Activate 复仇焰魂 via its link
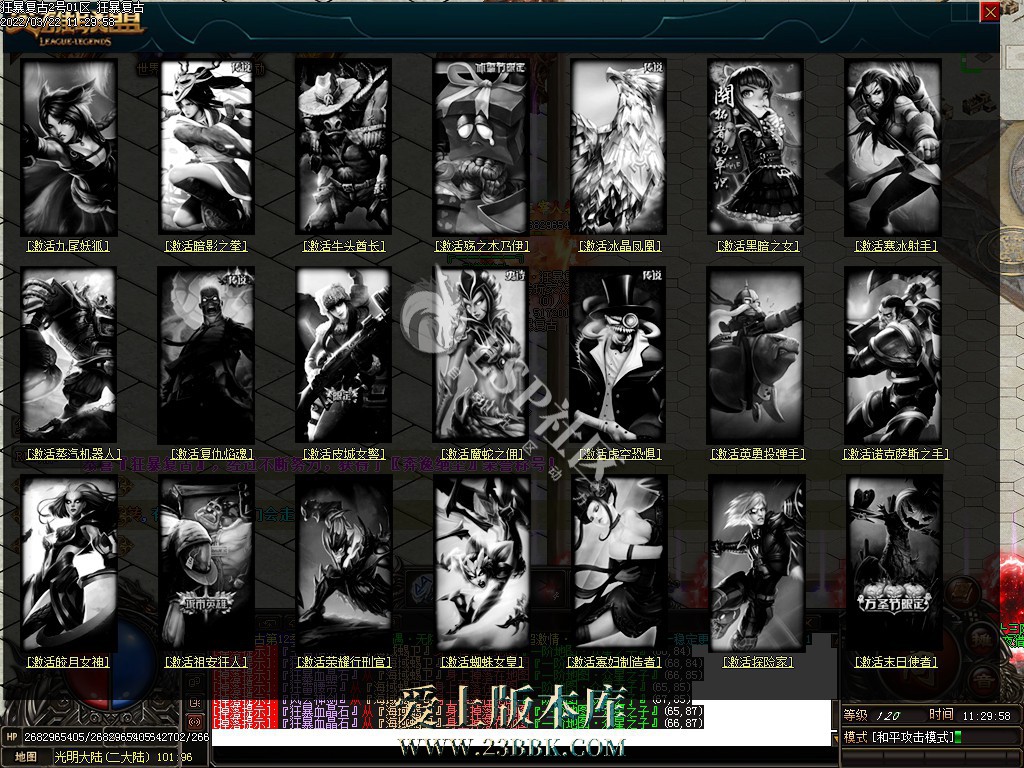Viewport: 1024px width, 768px height. pyautogui.click(x=212, y=454)
